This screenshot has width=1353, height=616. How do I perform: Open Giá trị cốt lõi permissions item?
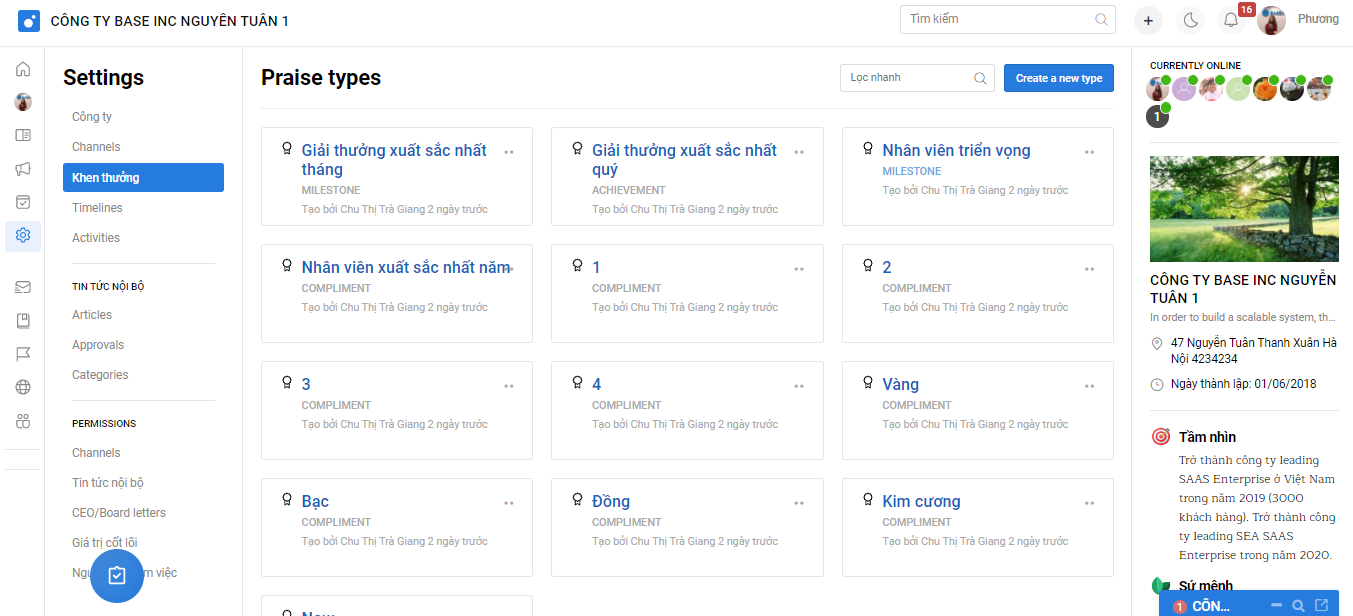pyautogui.click(x=105, y=543)
